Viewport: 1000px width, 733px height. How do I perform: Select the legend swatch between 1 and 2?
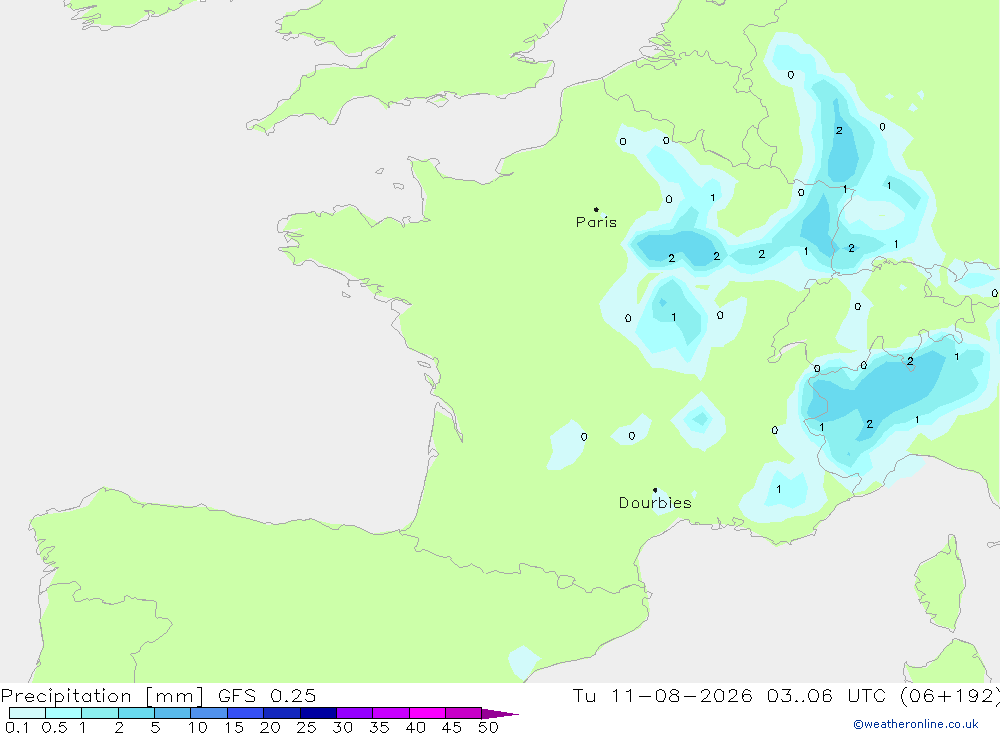[100, 713]
